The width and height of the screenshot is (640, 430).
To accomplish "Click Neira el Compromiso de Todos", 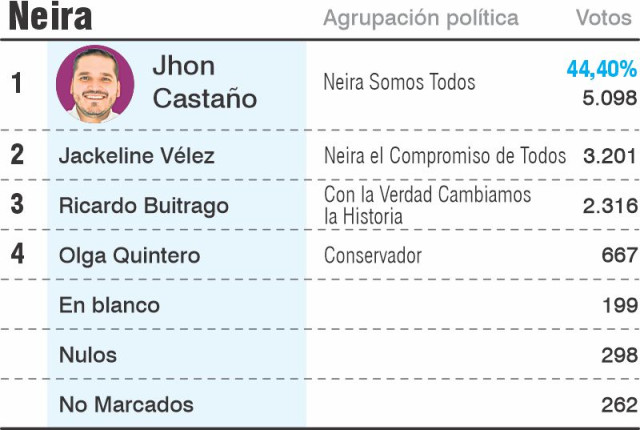I will coord(445,156).
